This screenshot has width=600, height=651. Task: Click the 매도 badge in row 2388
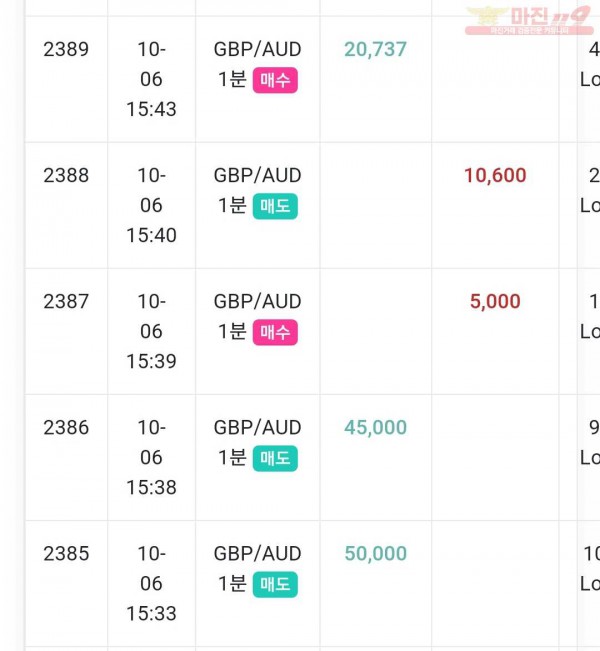[x=275, y=206]
